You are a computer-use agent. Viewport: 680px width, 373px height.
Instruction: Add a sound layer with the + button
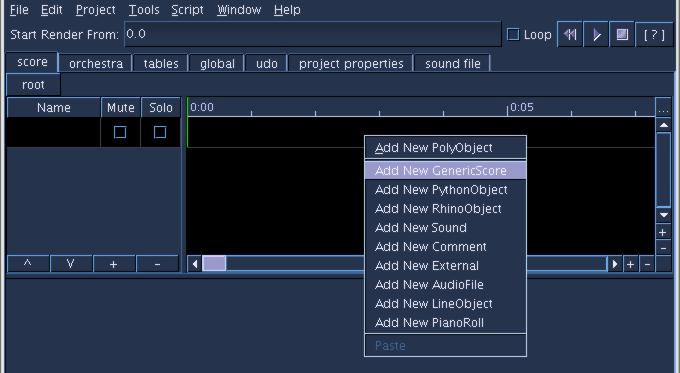point(114,263)
